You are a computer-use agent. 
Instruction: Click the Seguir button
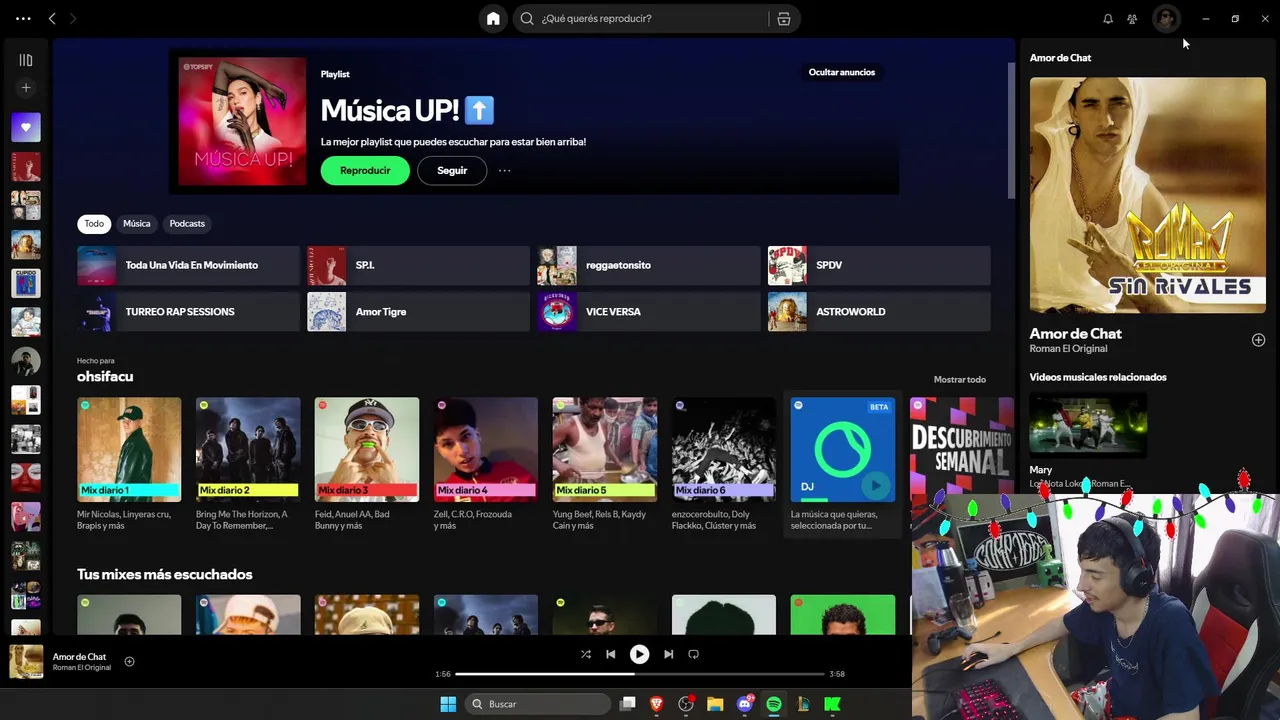click(452, 170)
